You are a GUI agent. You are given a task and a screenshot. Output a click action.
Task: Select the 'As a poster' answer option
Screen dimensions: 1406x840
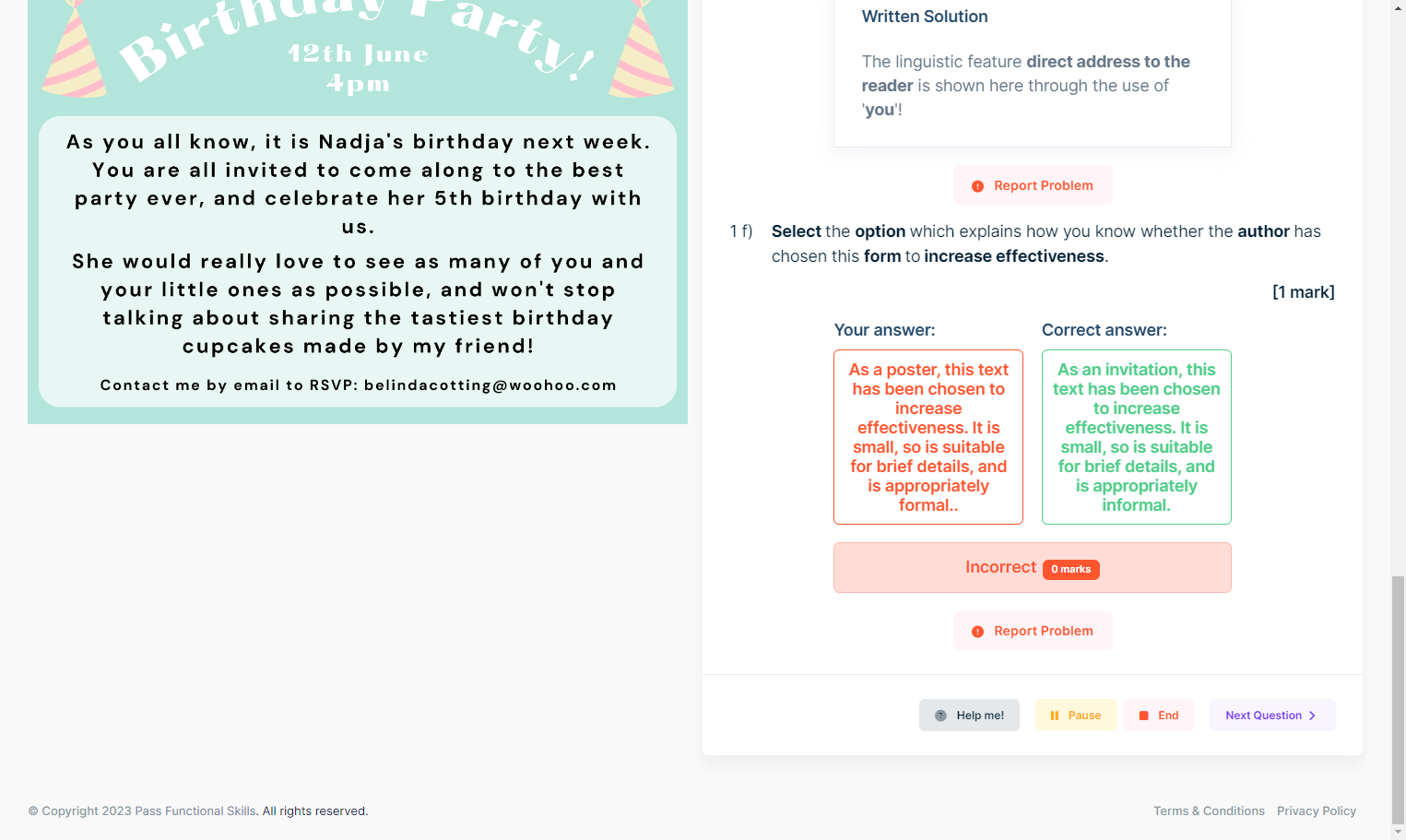(928, 437)
